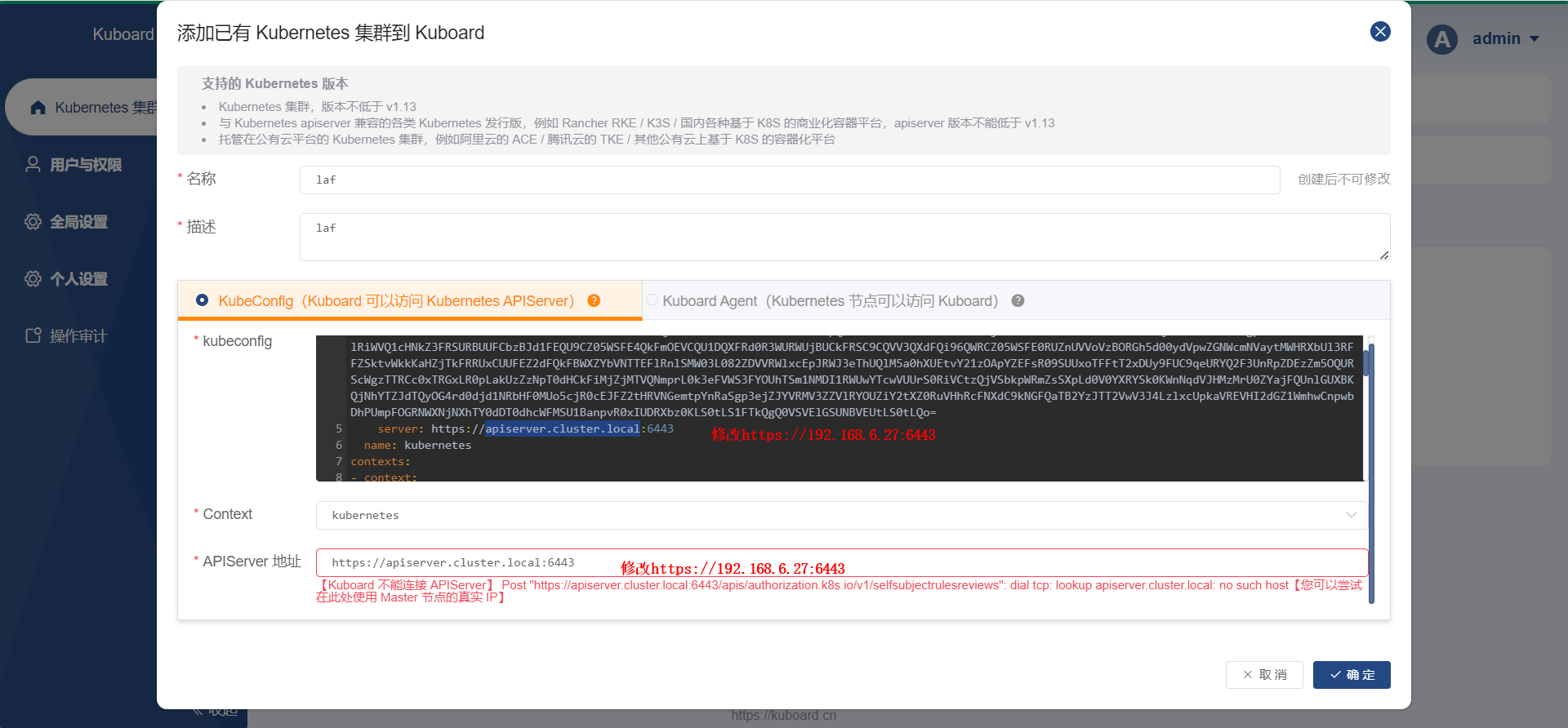The width and height of the screenshot is (1568, 728).
Task: Switch to the KubeConfig tab label
Action: point(396,301)
